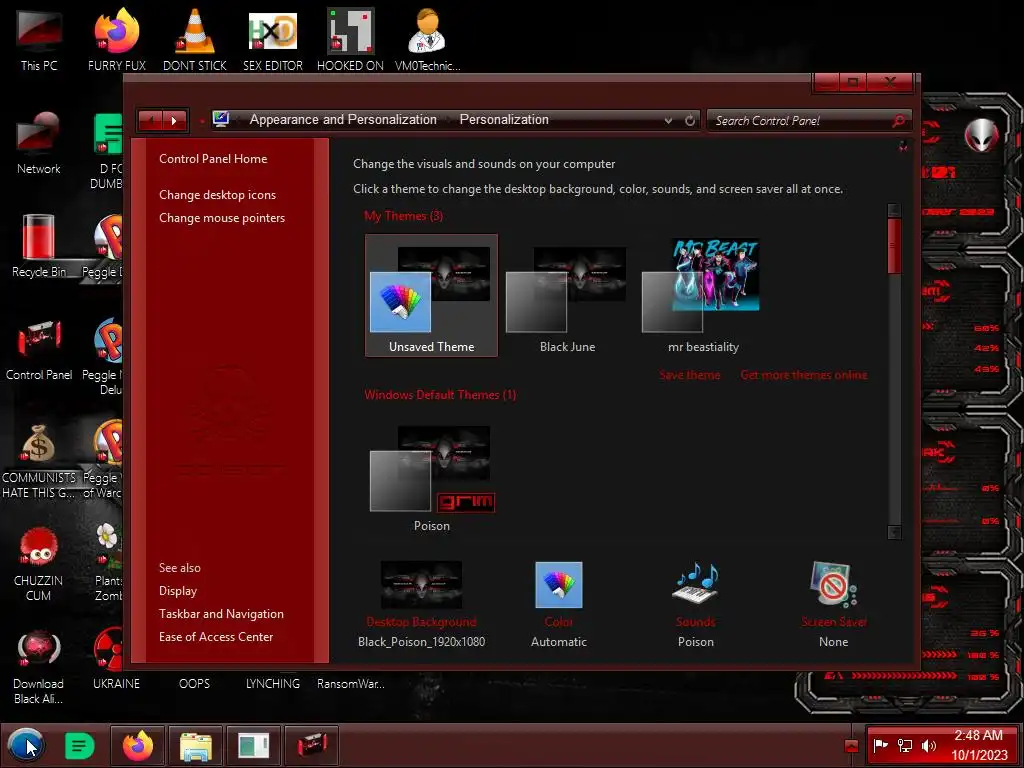Open the Color settings icon
The height and width of the screenshot is (768, 1024).
[558, 585]
